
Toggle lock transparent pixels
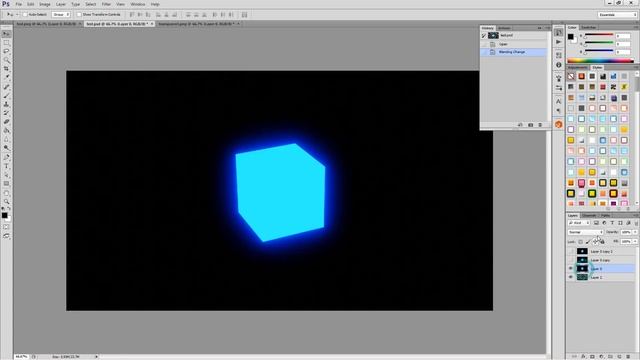(x=580, y=242)
